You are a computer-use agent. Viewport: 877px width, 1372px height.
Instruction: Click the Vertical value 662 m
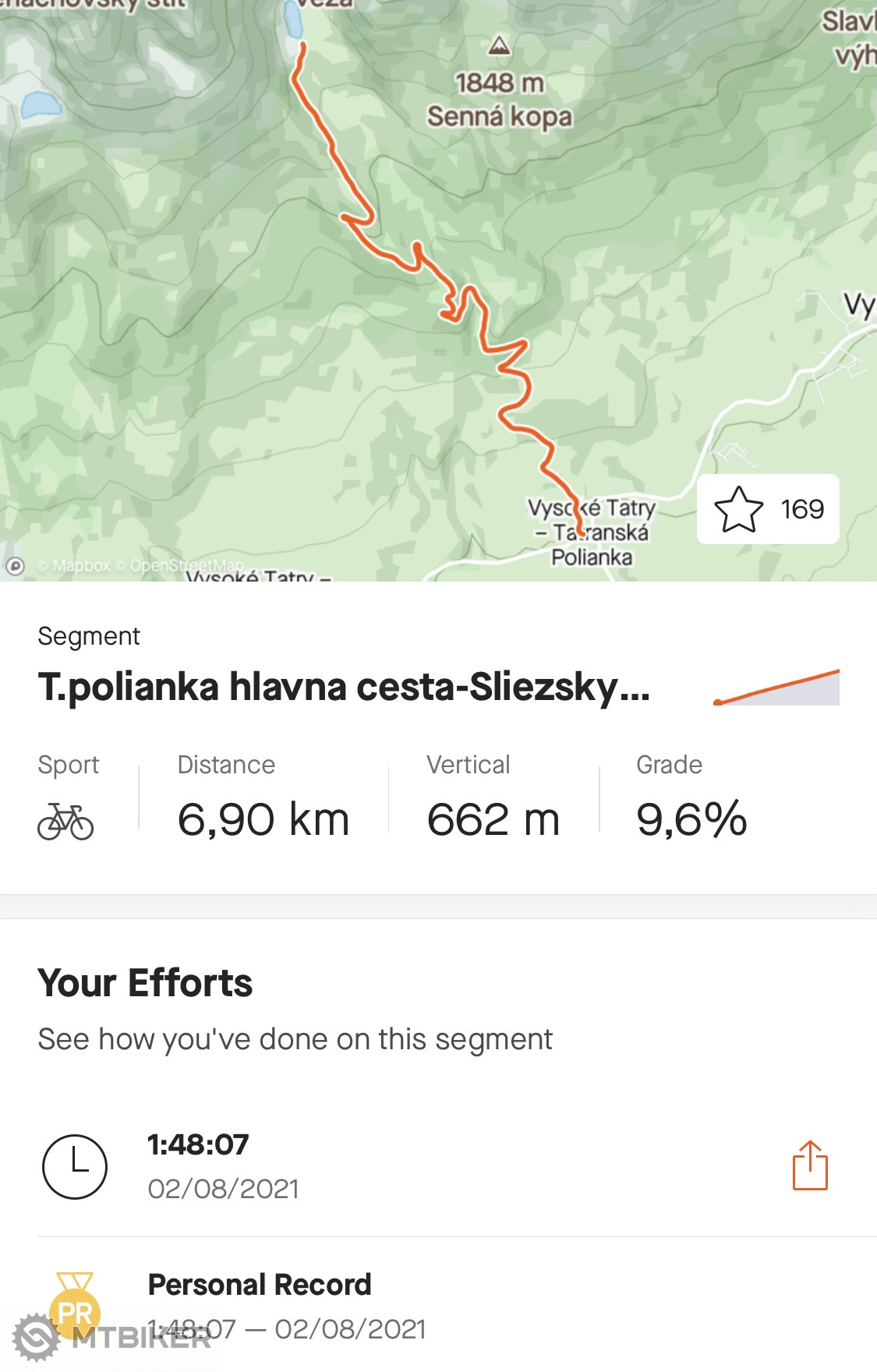click(493, 819)
